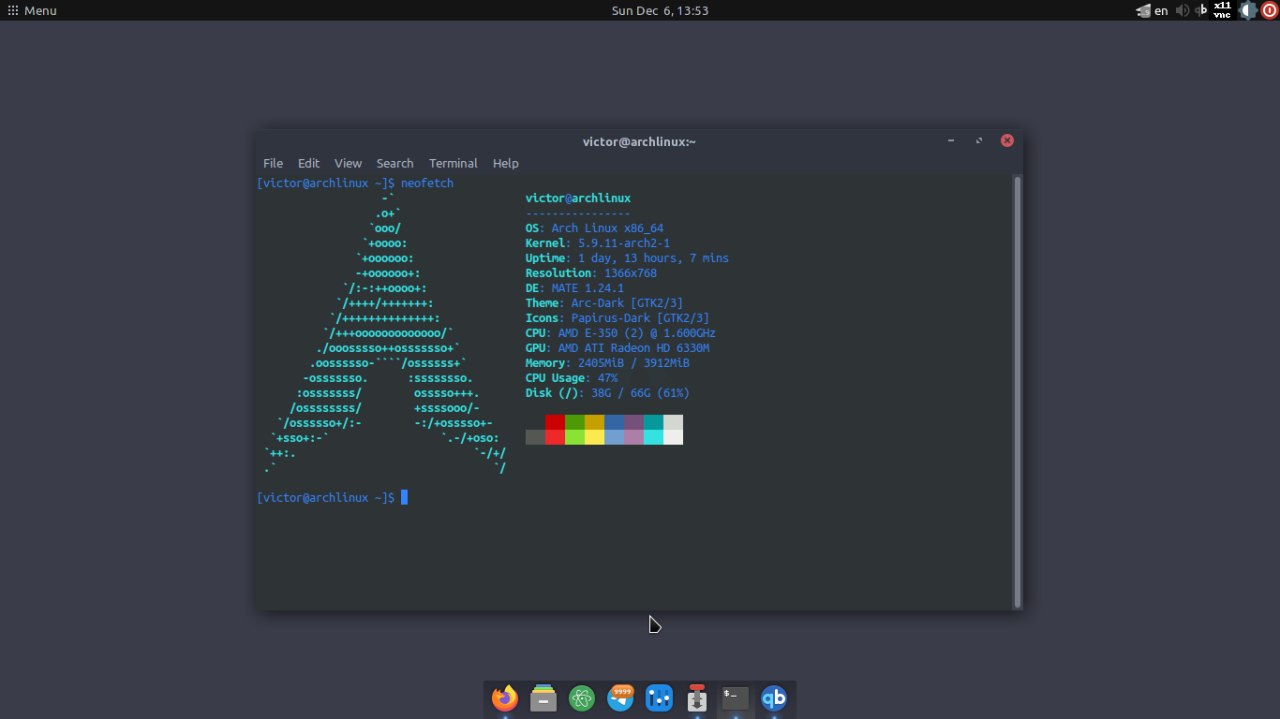
Task: Click the 'DE: MATE 1.24.1' line
Action: 574,288
